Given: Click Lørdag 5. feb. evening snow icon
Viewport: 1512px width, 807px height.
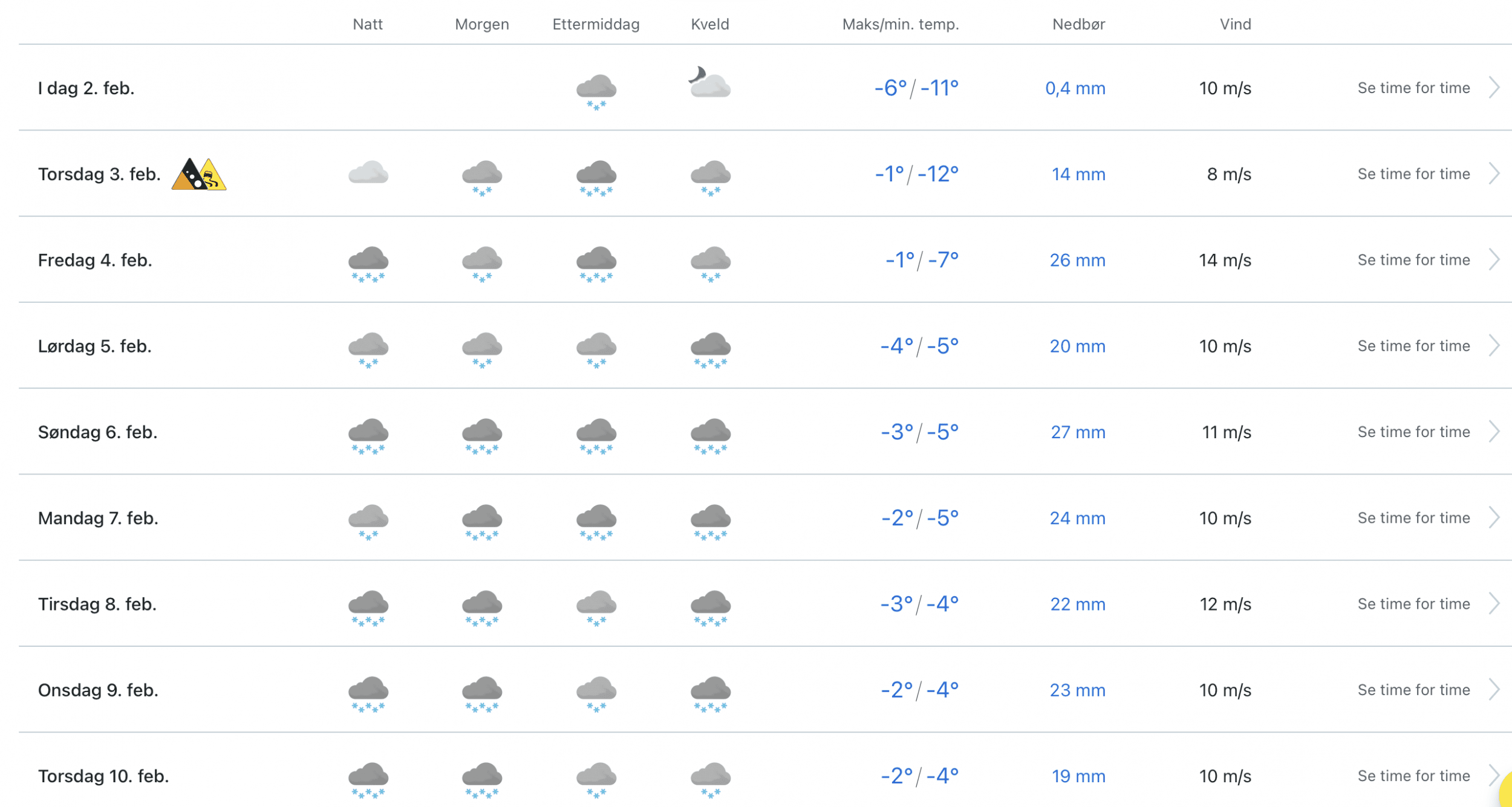Looking at the screenshot, I should (x=710, y=349).
